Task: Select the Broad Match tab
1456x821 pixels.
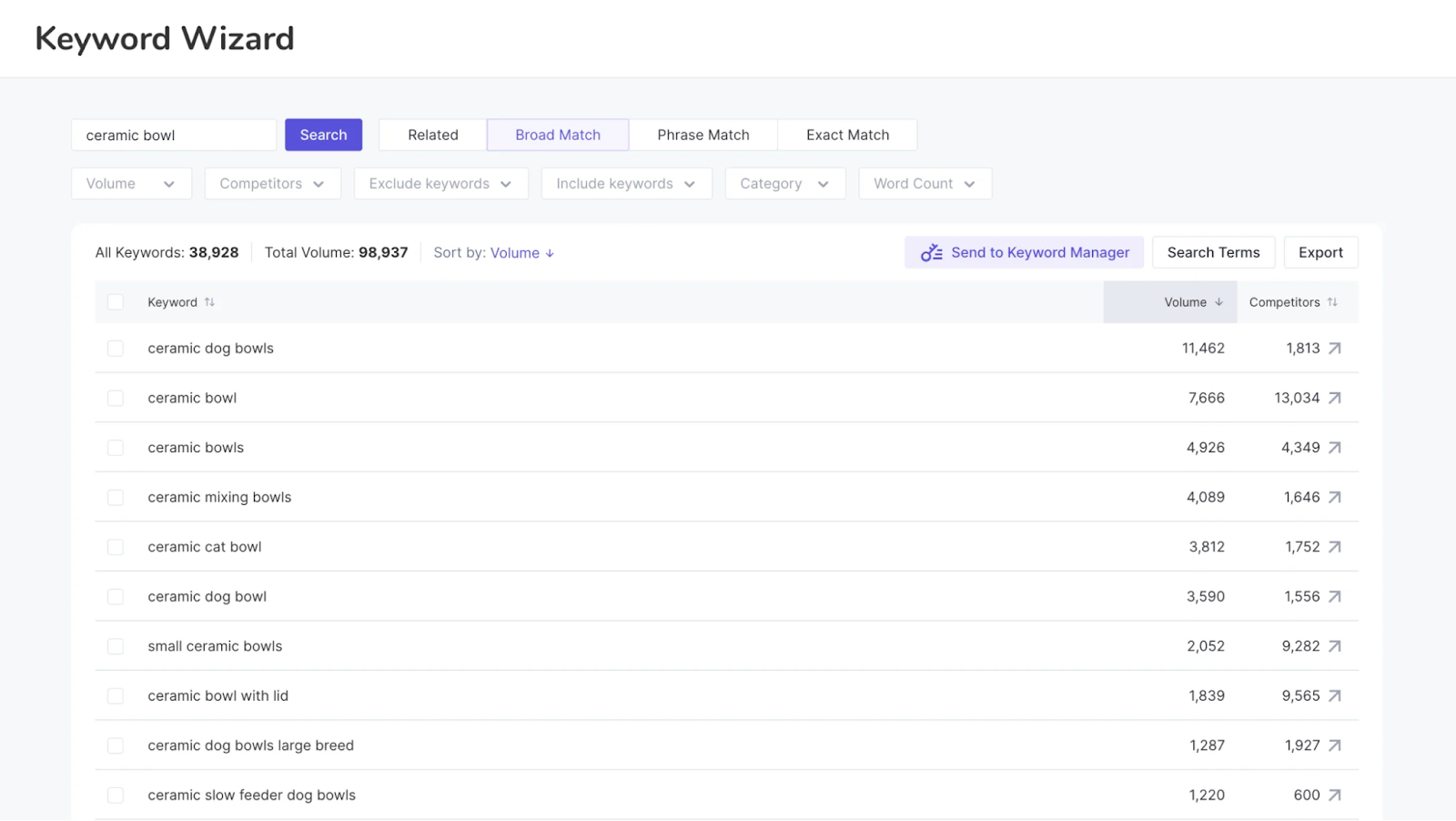Action: 558,135
